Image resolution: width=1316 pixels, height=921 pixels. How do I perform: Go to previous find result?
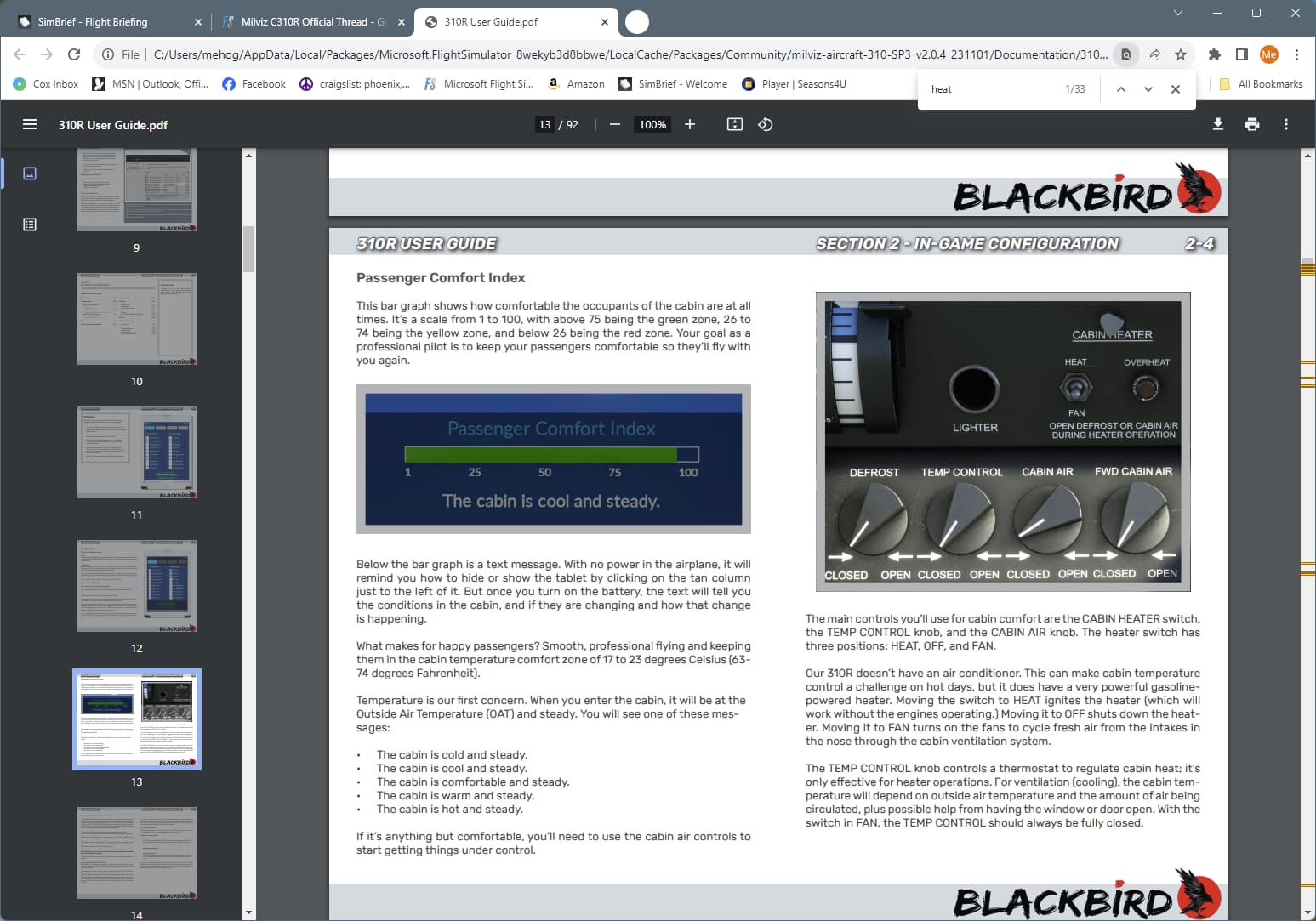point(1121,89)
